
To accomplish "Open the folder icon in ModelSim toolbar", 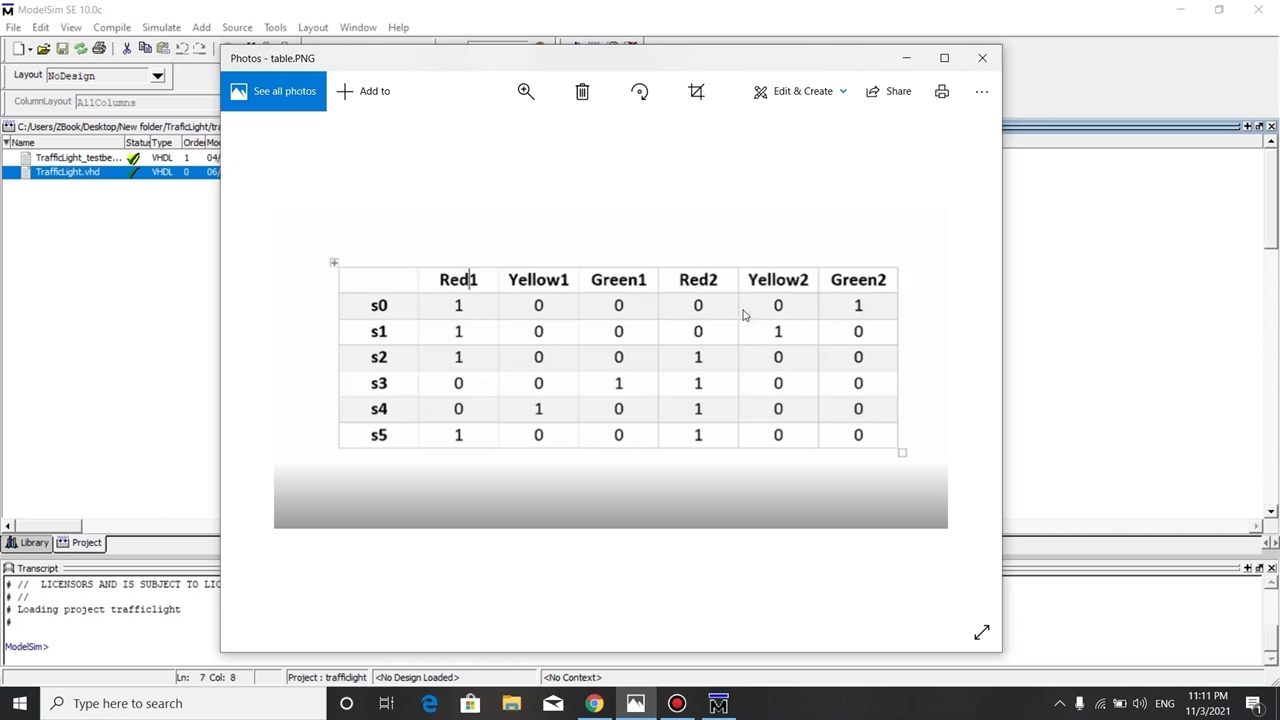I will click(44, 48).
